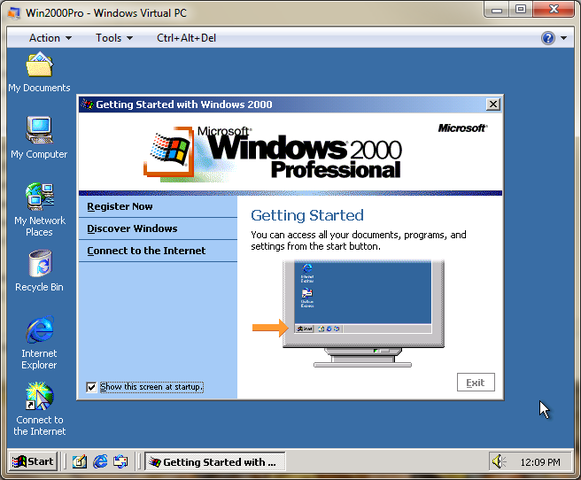Launch Outlook Express from quick launch
Viewport: 581px width, 480px height.
(x=120, y=462)
